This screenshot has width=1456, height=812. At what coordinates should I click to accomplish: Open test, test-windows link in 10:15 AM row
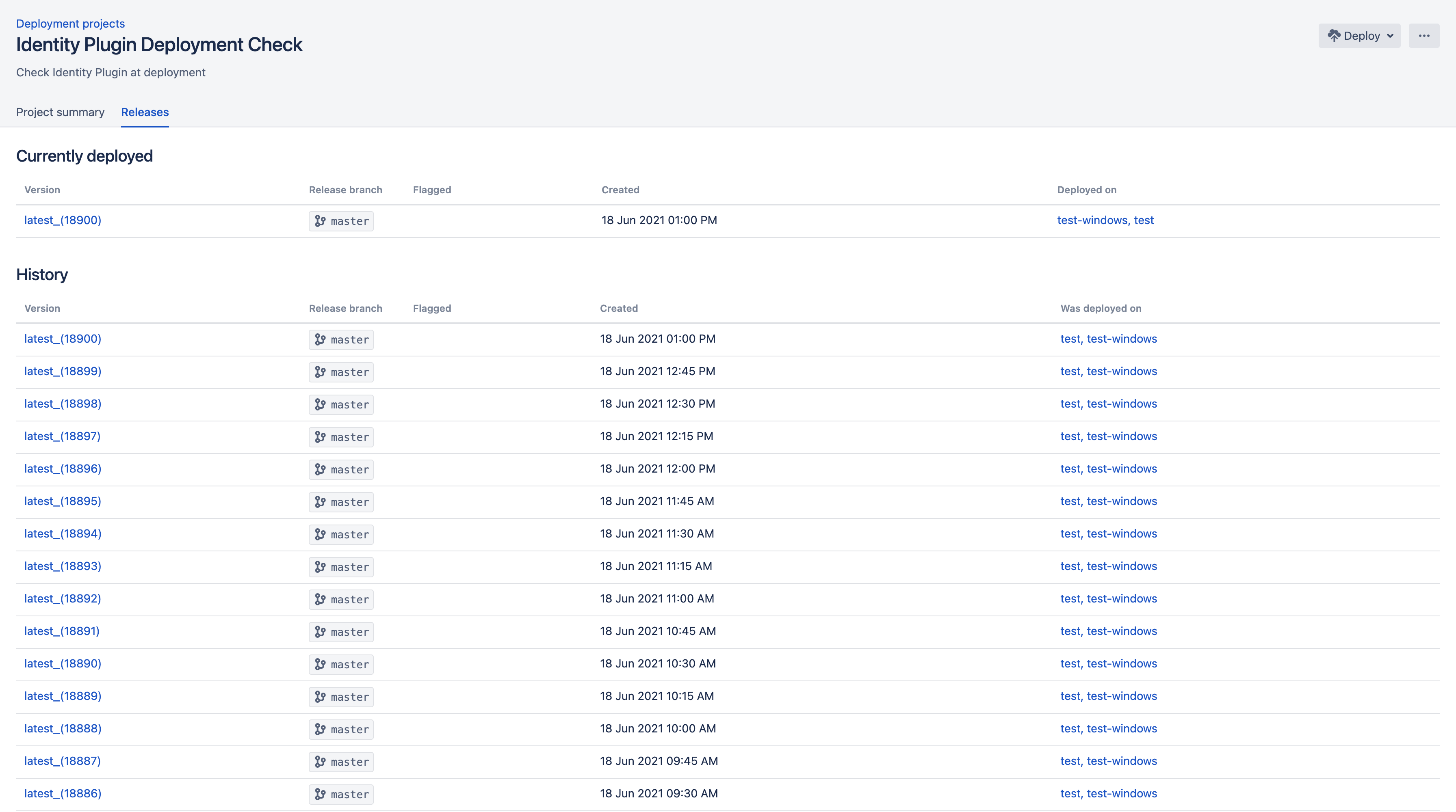pyautogui.click(x=1108, y=695)
